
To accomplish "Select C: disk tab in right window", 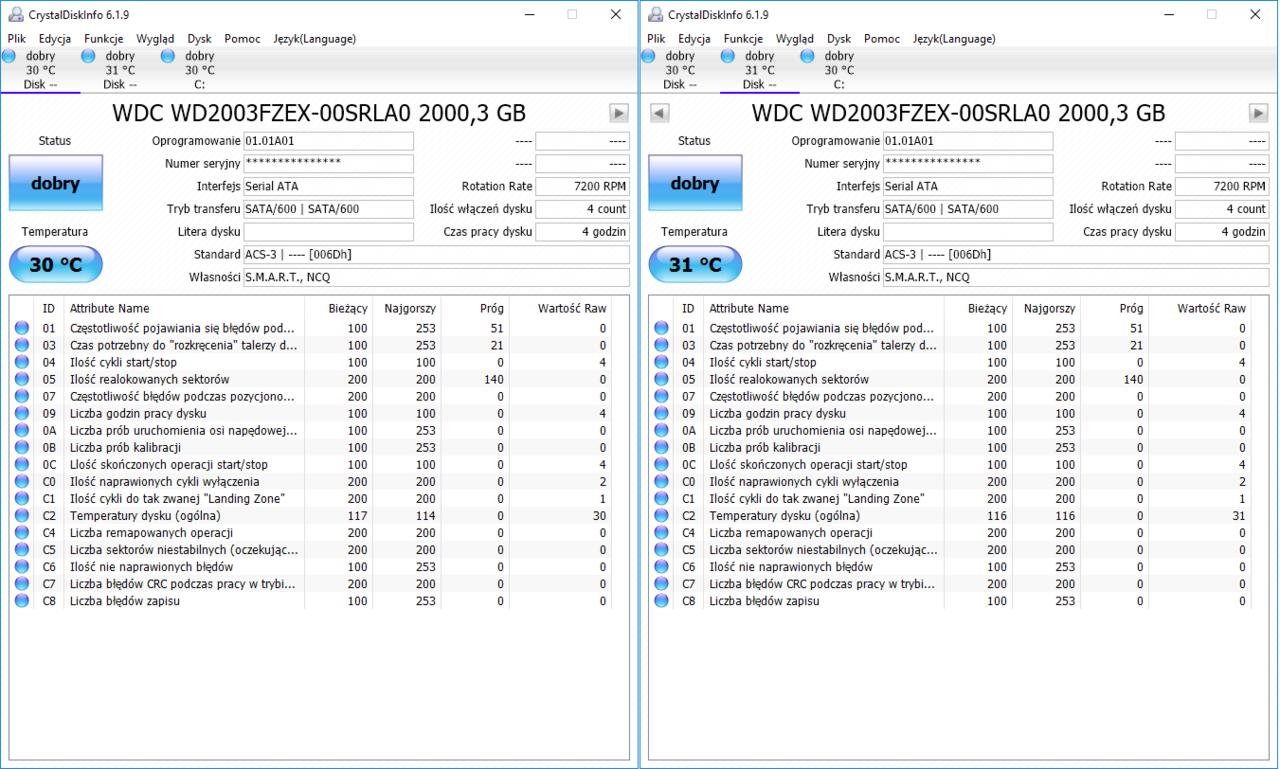I will click(839, 70).
